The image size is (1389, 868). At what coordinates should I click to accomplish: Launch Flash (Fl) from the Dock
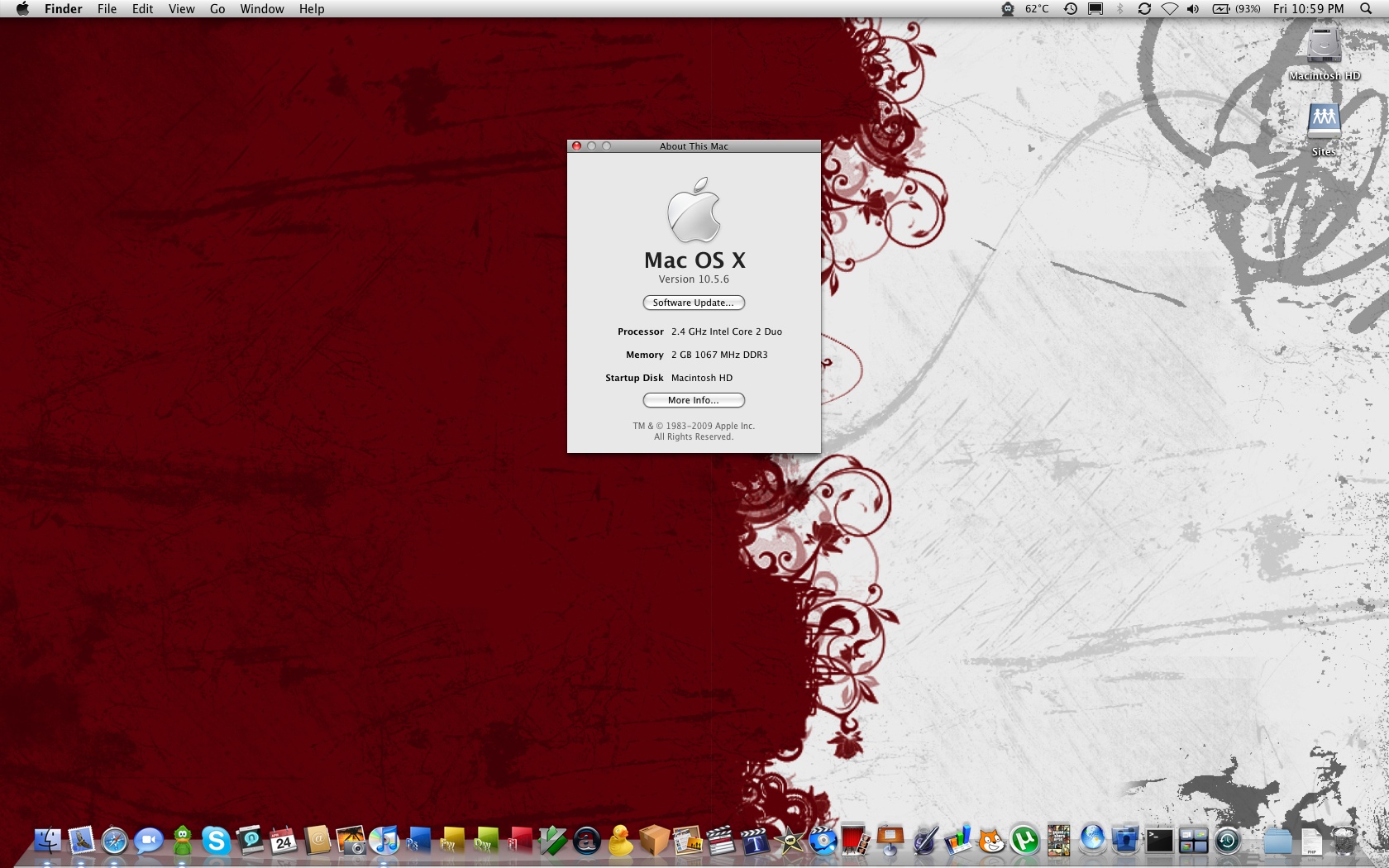520,841
